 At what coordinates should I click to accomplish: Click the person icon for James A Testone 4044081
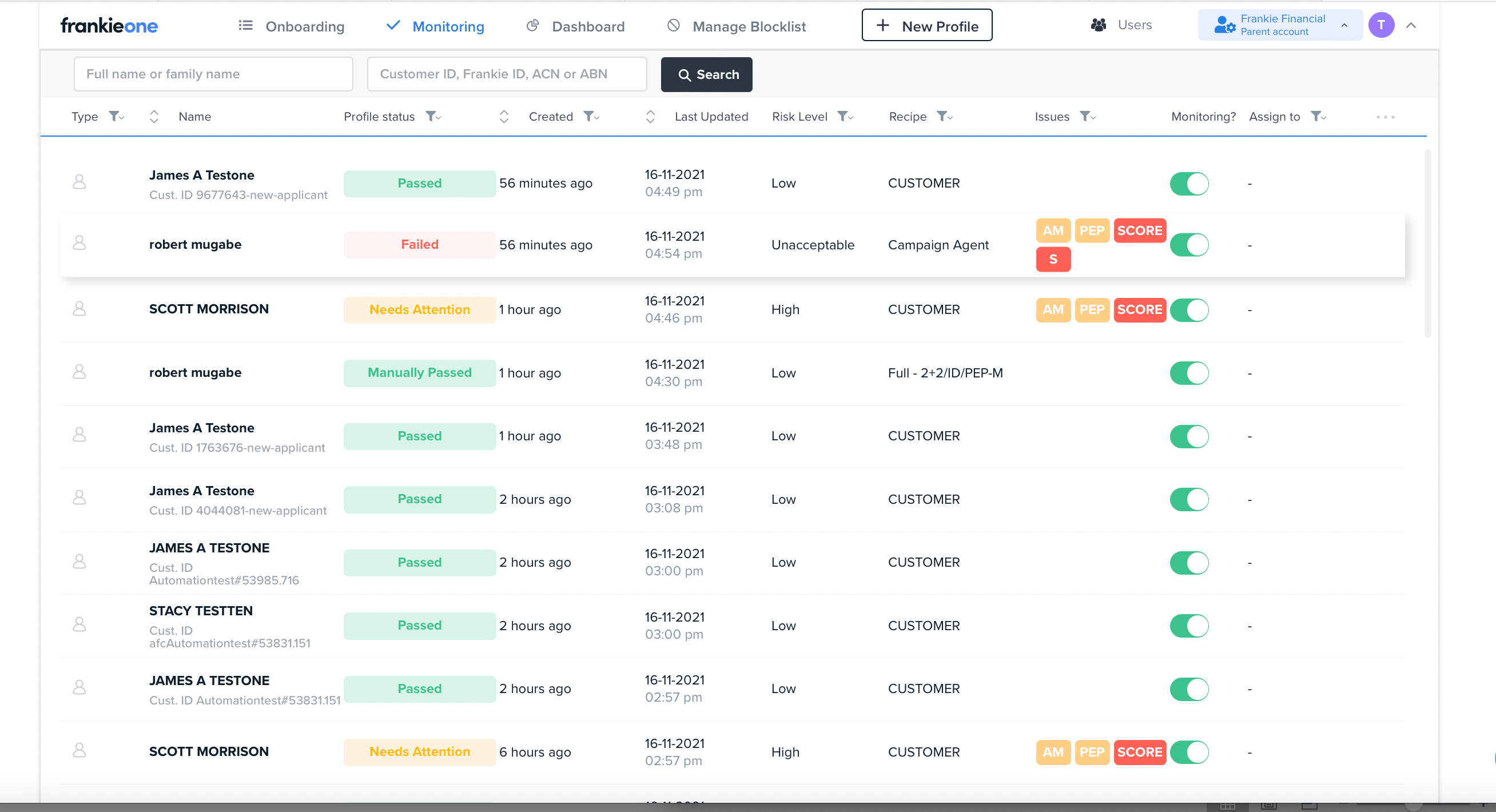[79, 497]
